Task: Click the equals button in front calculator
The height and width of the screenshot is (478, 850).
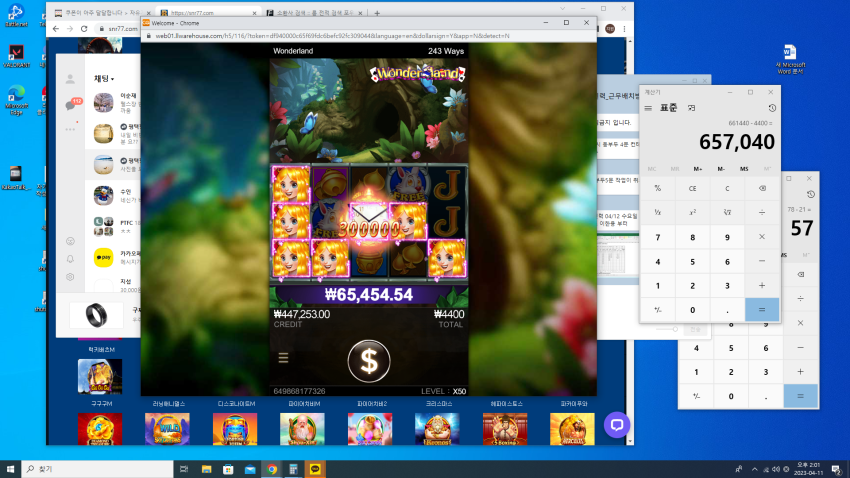Action: (x=762, y=309)
